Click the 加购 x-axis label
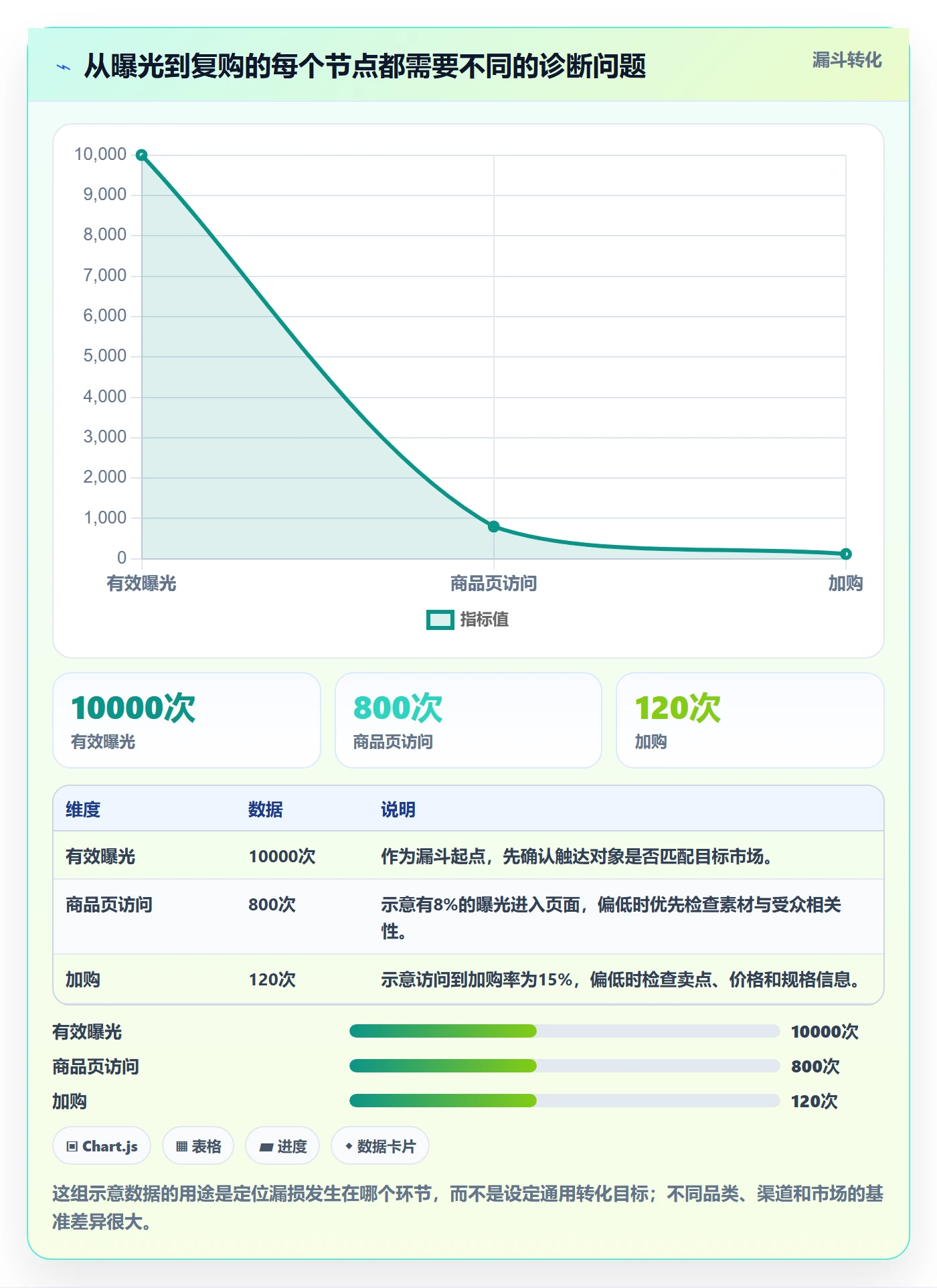937x1288 pixels. pyautogui.click(x=845, y=584)
